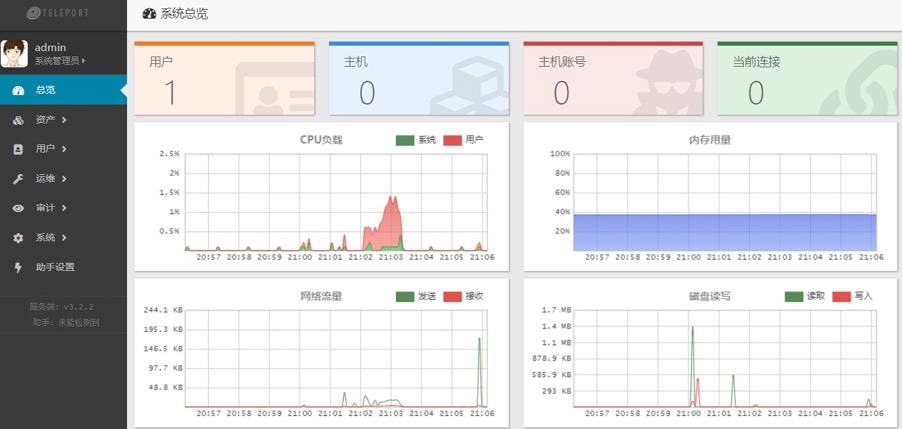Open the admin username link
The width and height of the screenshot is (902, 429).
[50, 47]
